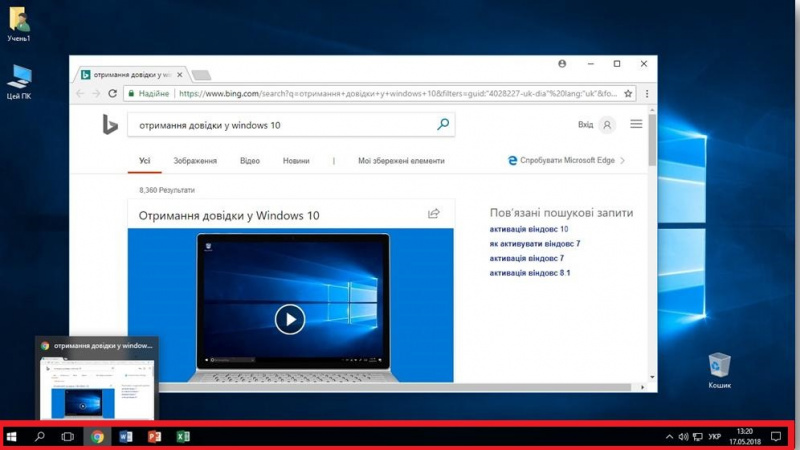Bookmark this page with the star icon
This screenshot has width=800, height=450.
point(628,93)
